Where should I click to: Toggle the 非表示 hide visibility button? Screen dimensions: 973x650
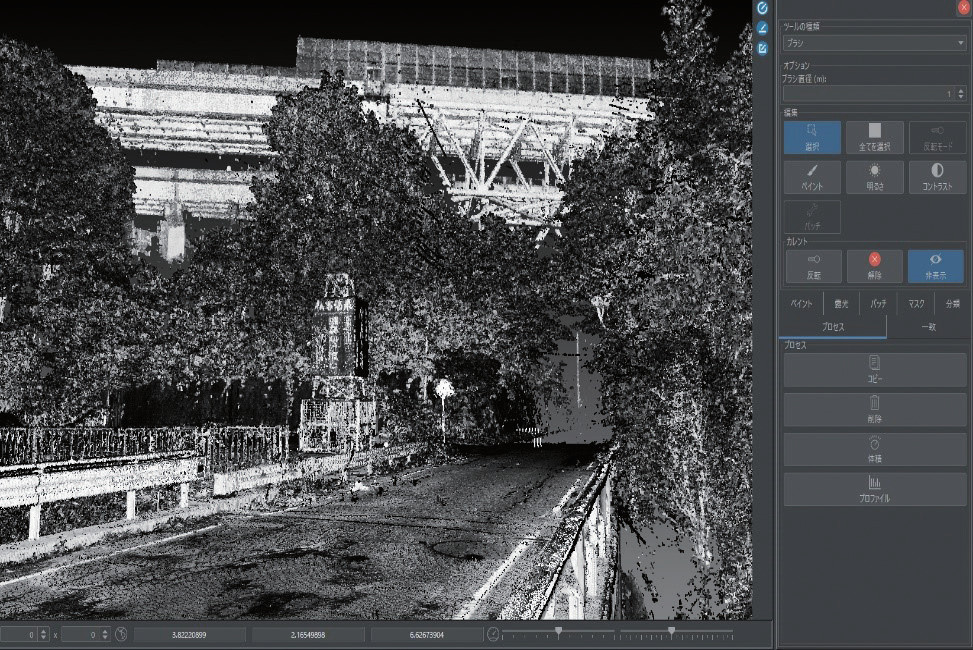[936, 266]
